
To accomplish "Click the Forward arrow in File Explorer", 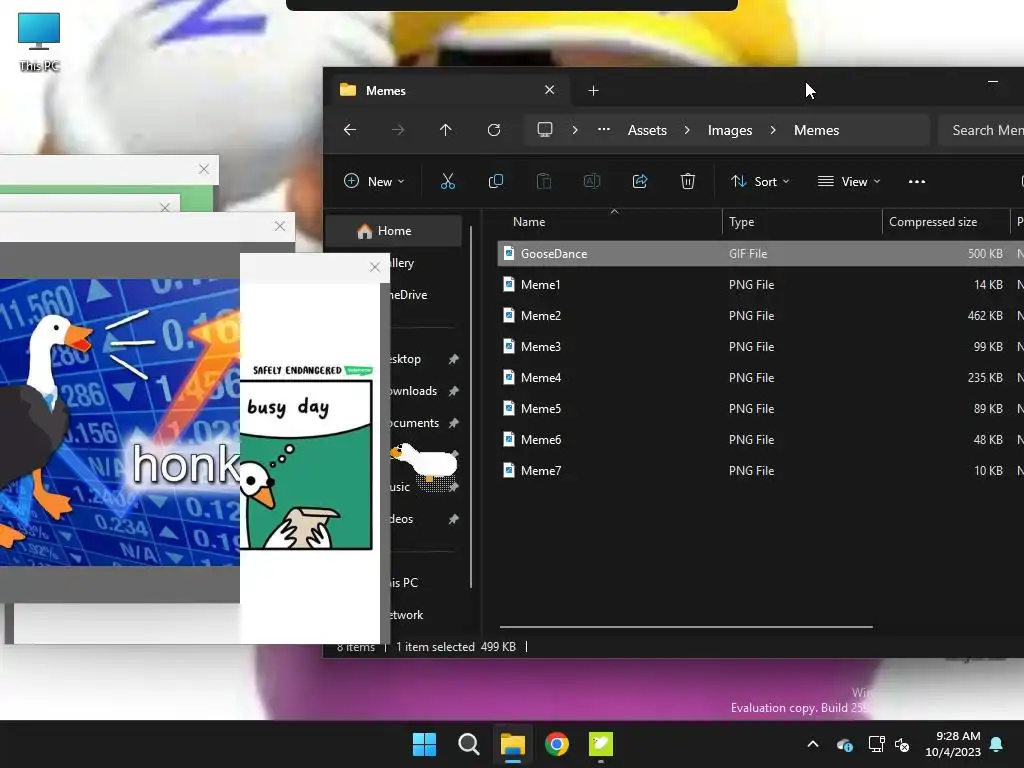I will pyautogui.click(x=398, y=130).
